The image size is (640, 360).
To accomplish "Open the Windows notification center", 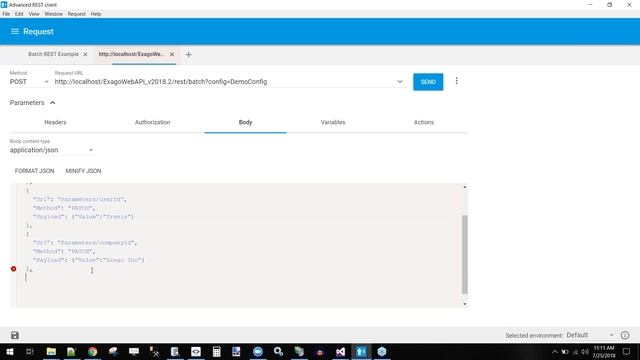I will [626, 351].
